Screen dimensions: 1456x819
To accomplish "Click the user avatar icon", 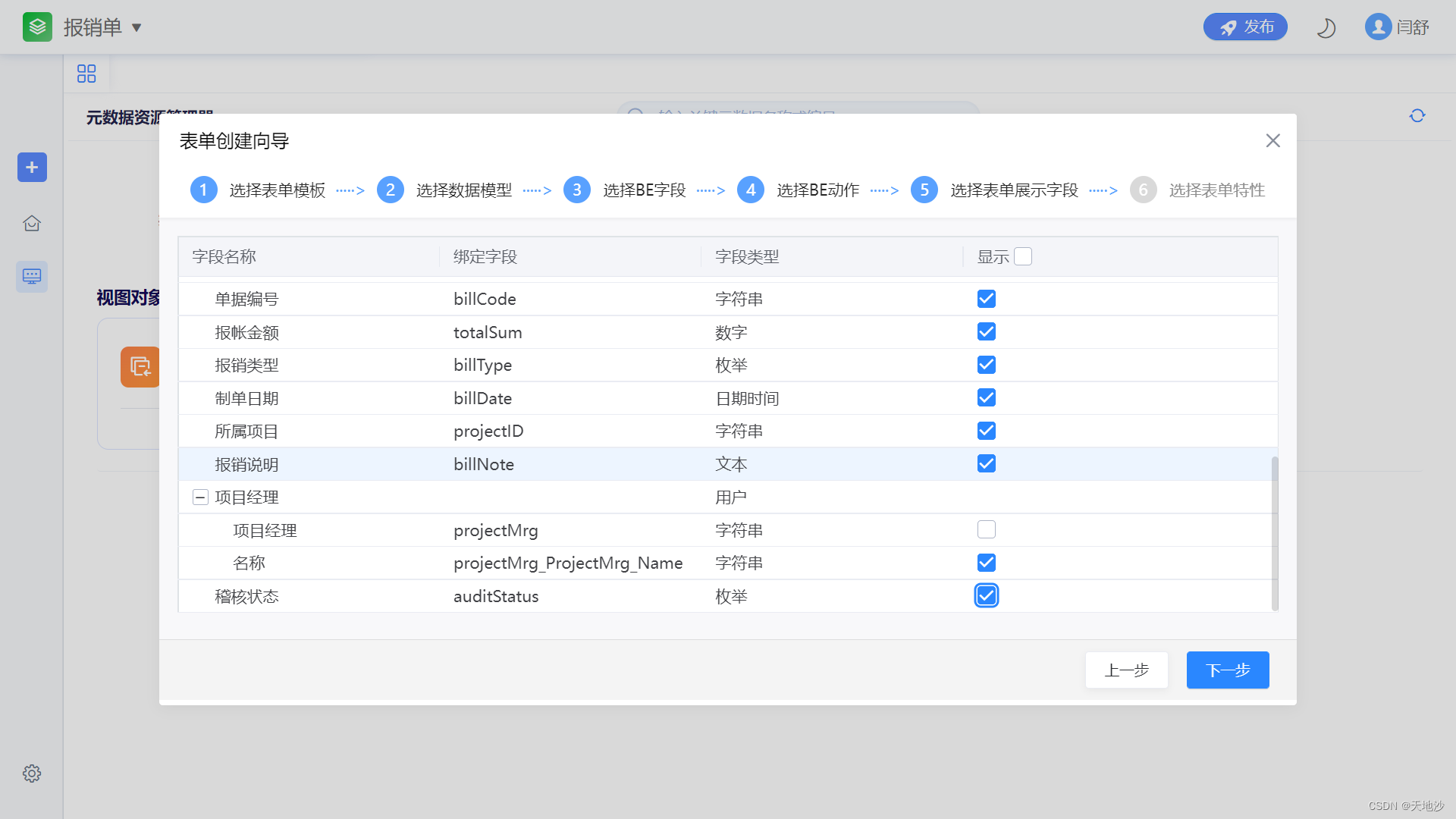I will (1377, 27).
